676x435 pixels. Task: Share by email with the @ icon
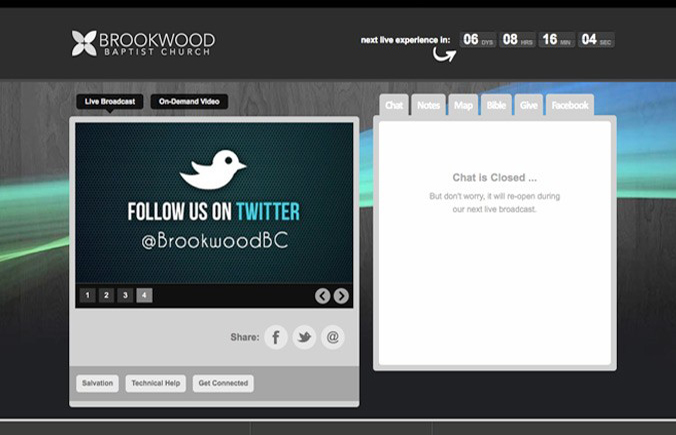click(x=332, y=337)
